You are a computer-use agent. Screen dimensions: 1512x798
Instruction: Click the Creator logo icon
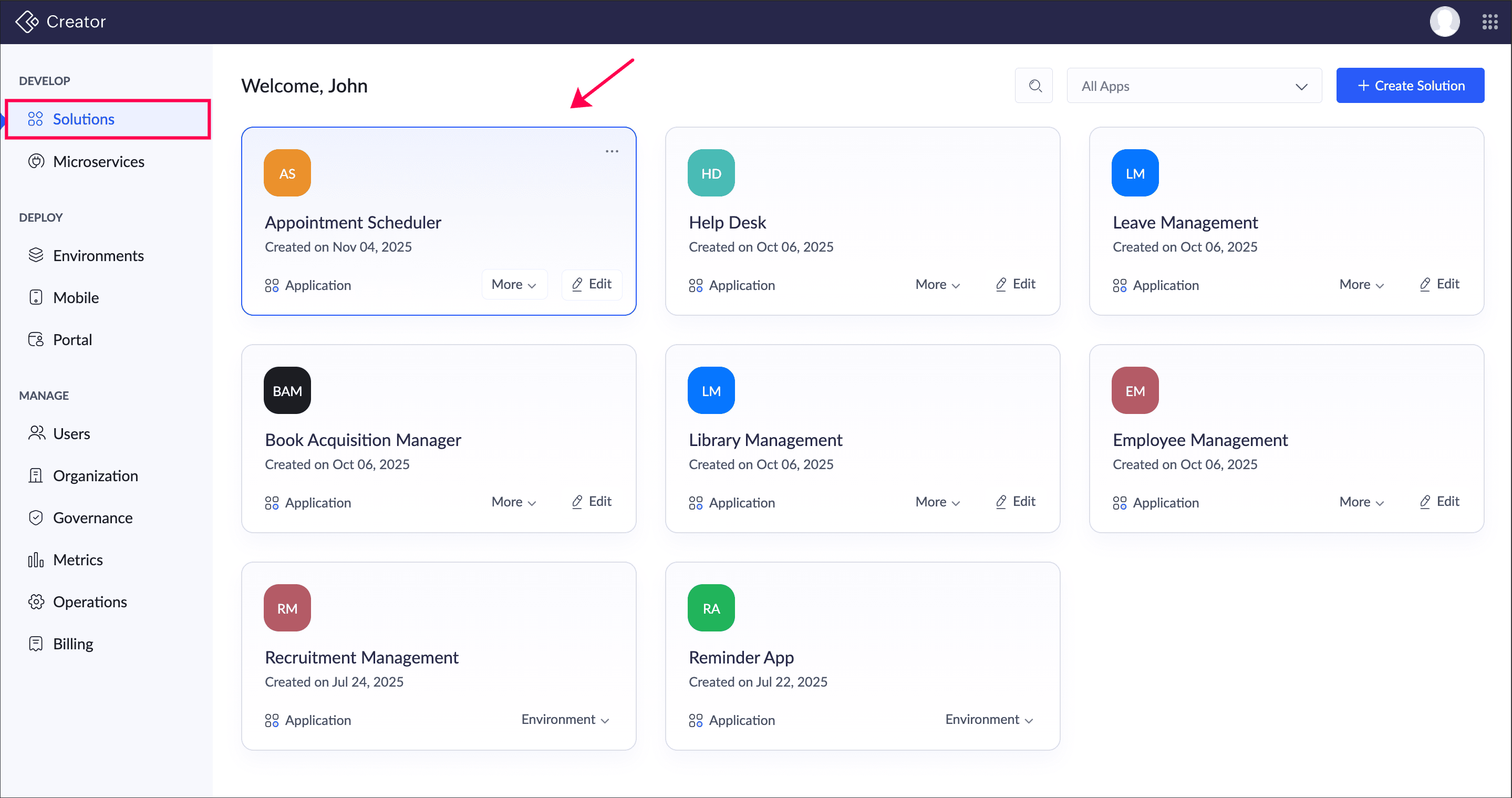[27, 22]
